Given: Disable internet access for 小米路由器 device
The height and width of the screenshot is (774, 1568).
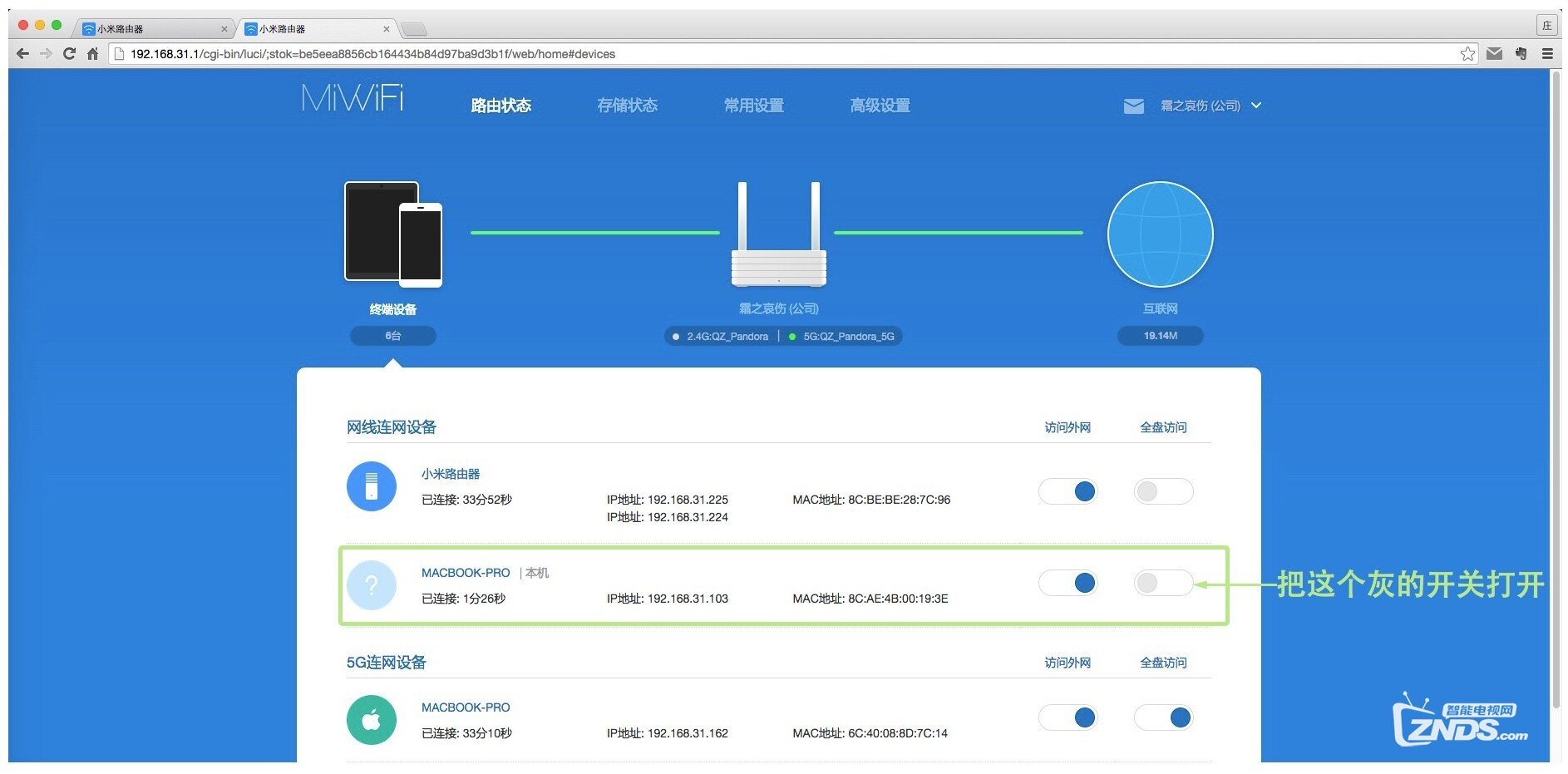Looking at the screenshot, I should point(1068,491).
